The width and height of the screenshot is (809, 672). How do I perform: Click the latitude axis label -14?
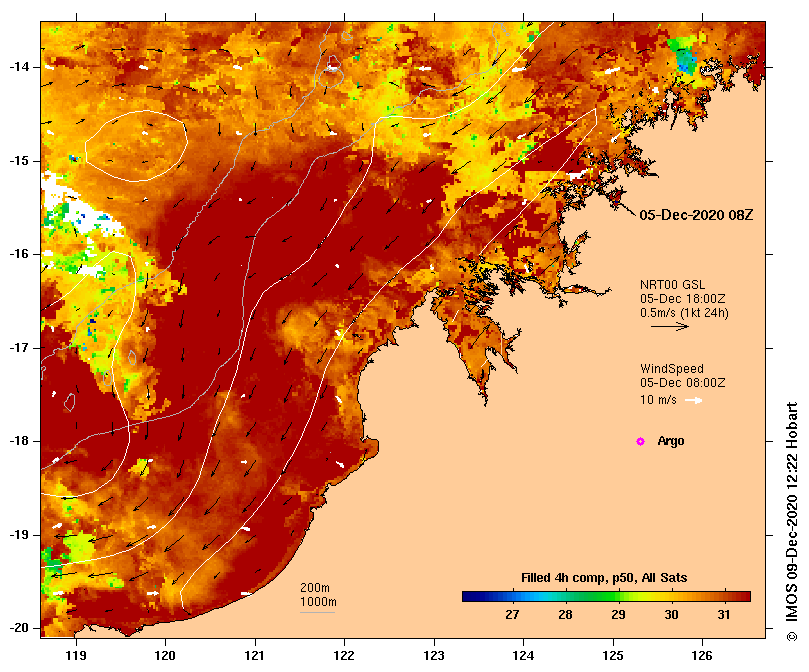click(x=19, y=67)
